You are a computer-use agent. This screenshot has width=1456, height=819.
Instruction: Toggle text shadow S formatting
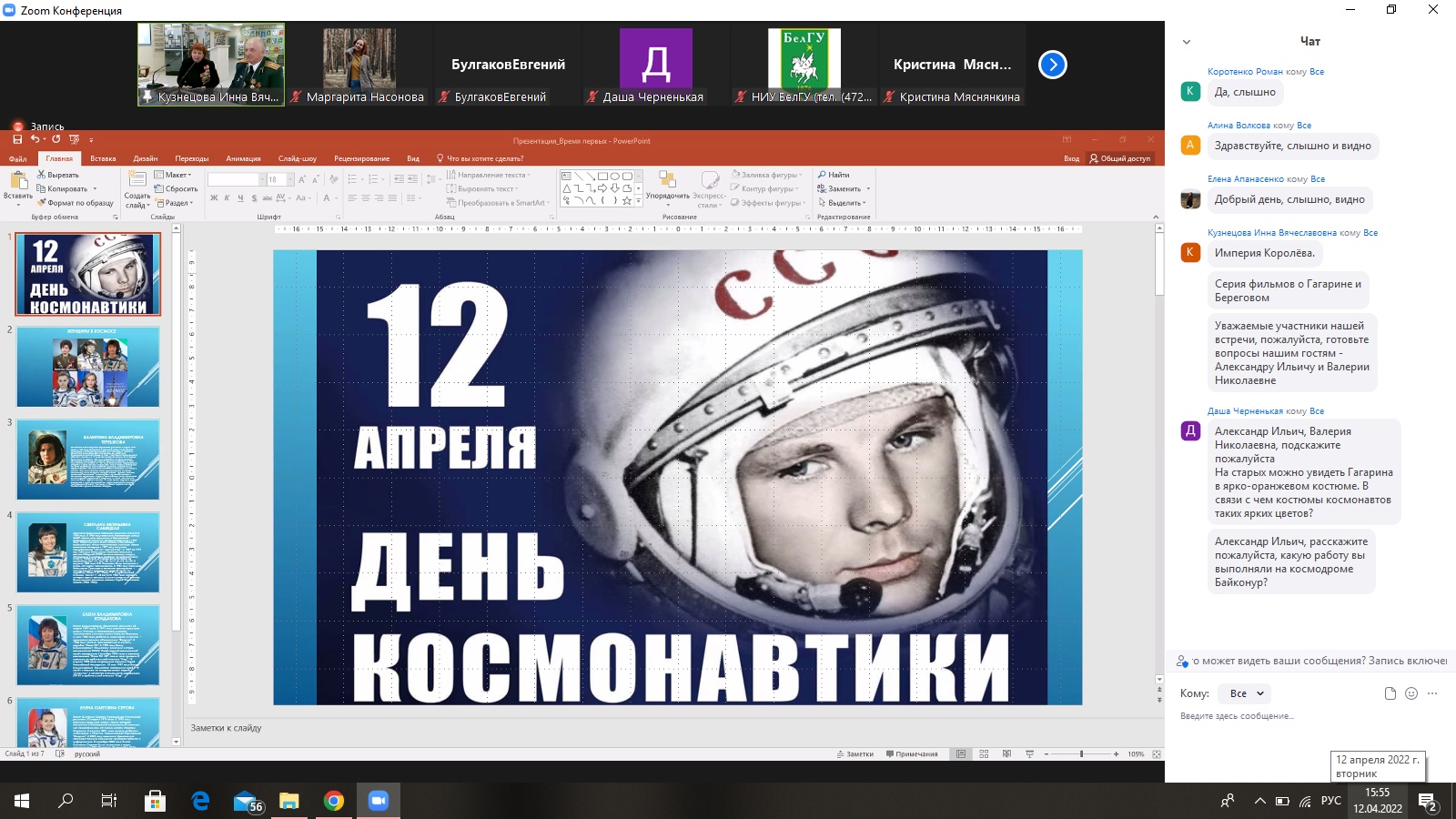pos(254,197)
